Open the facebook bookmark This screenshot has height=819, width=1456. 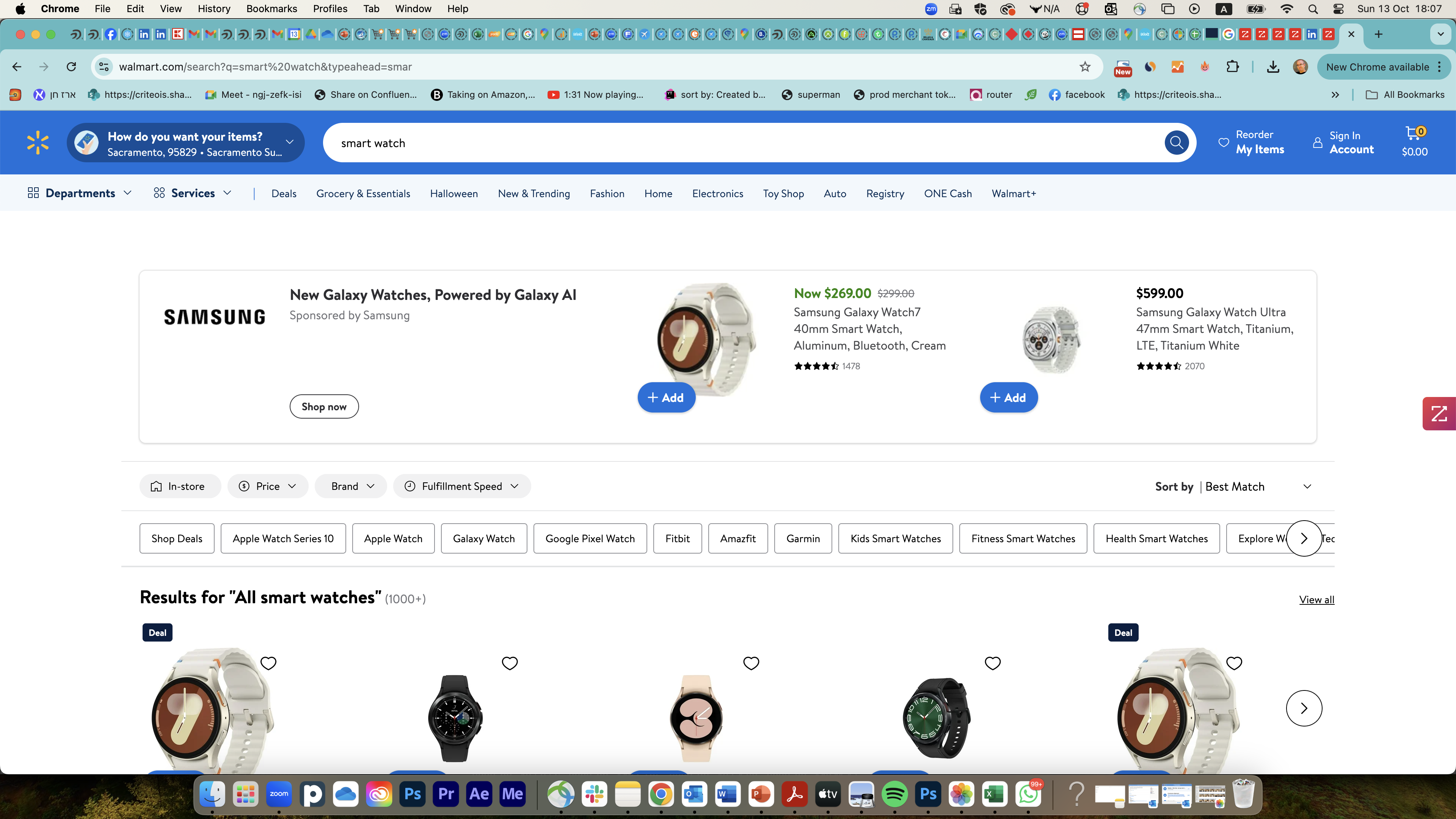[x=1077, y=94]
